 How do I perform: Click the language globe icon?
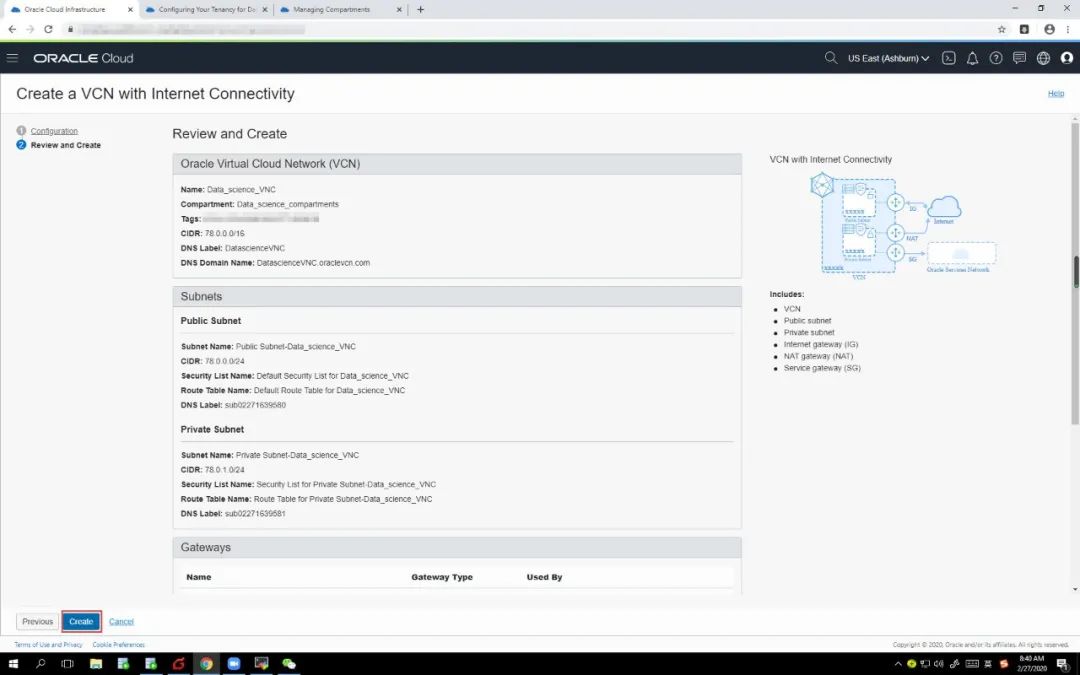tap(1043, 58)
